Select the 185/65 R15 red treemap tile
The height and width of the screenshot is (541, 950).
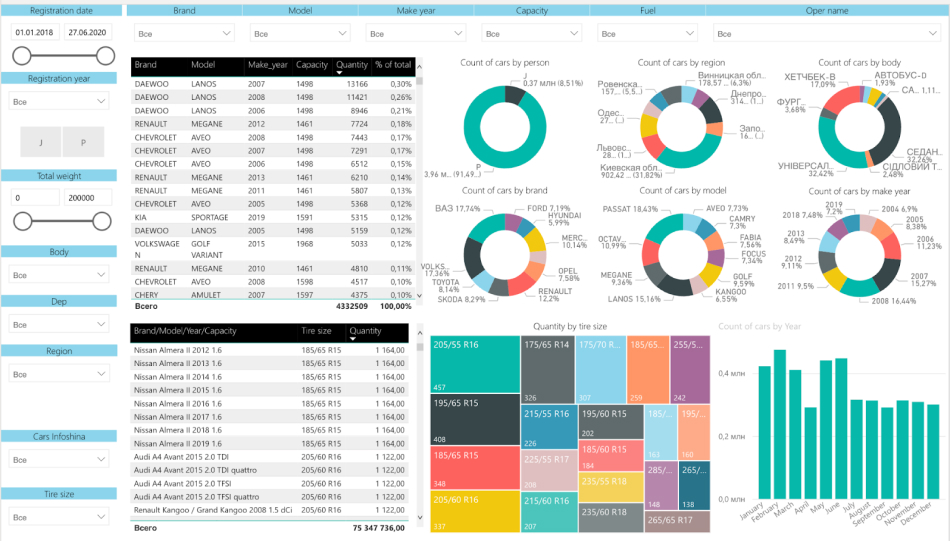coord(475,468)
